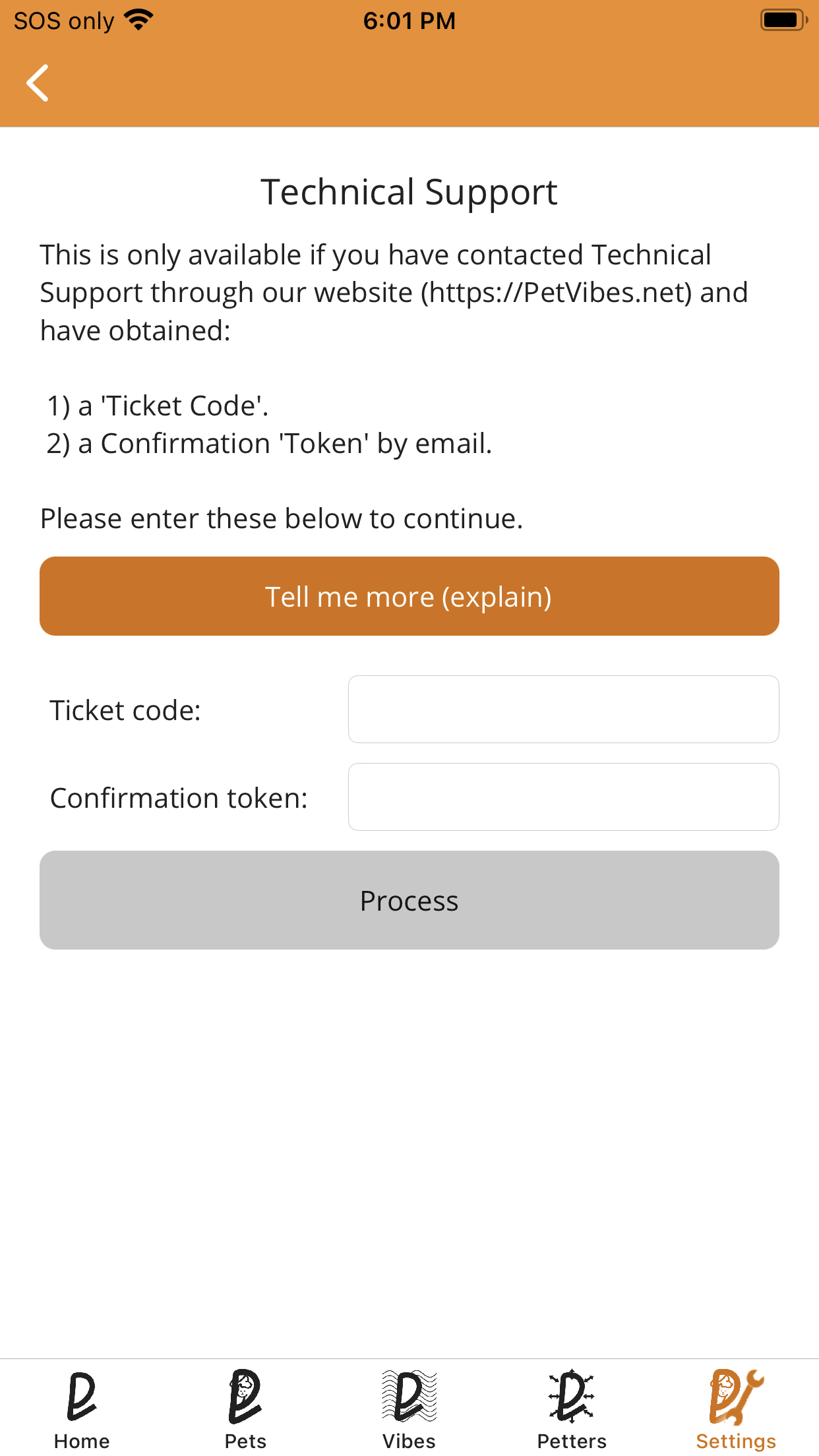Focus the Confirmation token input field
819x1456 pixels.
coord(564,797)
